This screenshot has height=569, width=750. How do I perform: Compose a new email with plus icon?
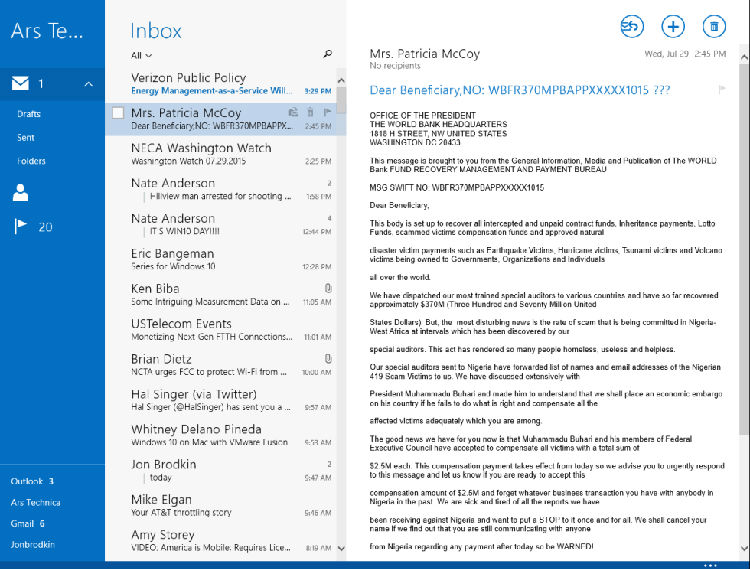tap(673, 27)
